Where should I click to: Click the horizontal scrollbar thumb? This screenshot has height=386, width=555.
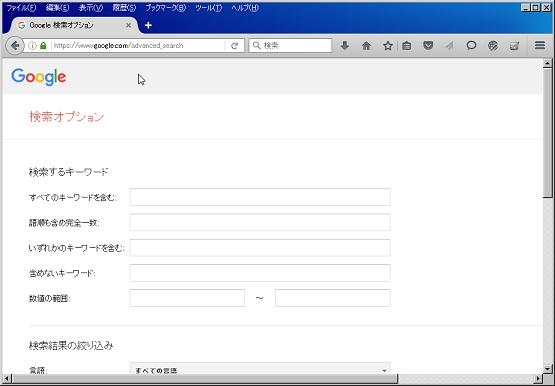click(x=205, y=379)
